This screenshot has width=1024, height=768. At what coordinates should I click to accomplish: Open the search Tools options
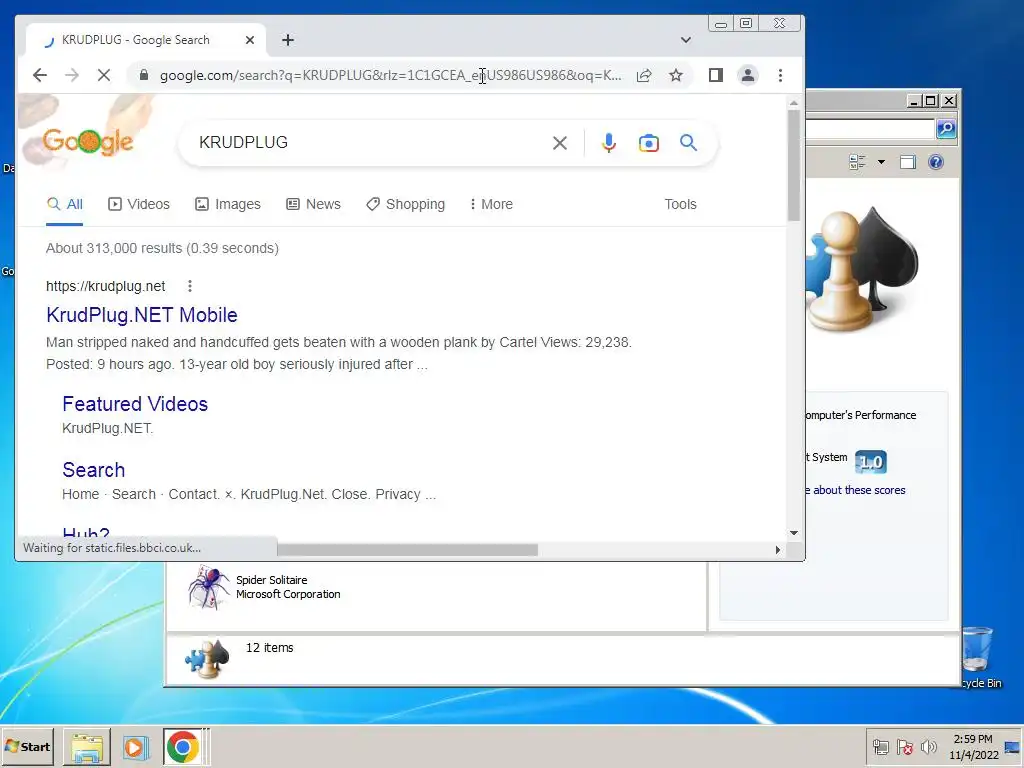[x=680, y=204]
